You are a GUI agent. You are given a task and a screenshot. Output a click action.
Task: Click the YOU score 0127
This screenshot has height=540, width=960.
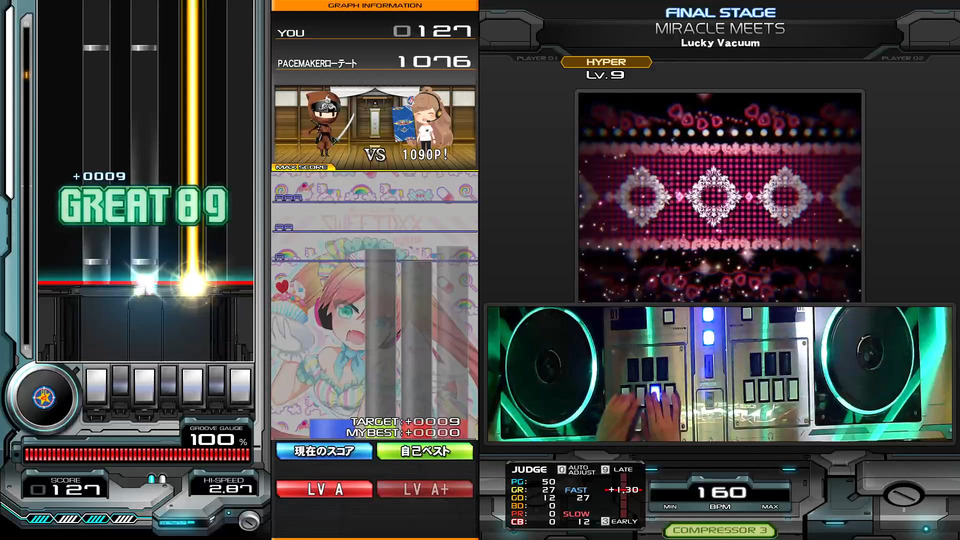(432, 31)
